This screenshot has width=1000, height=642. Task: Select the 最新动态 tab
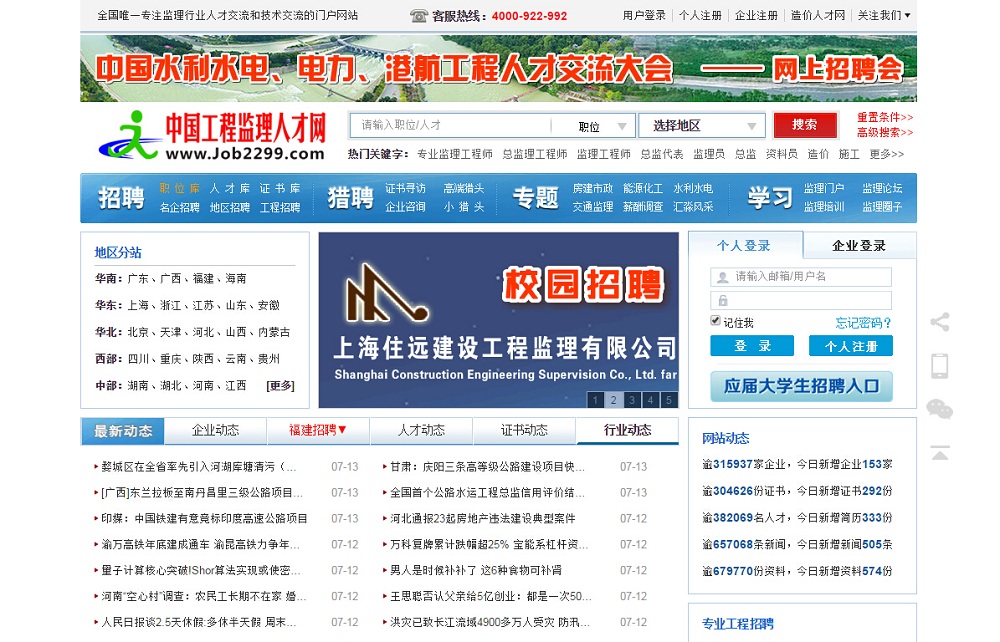tap(123, 431)
